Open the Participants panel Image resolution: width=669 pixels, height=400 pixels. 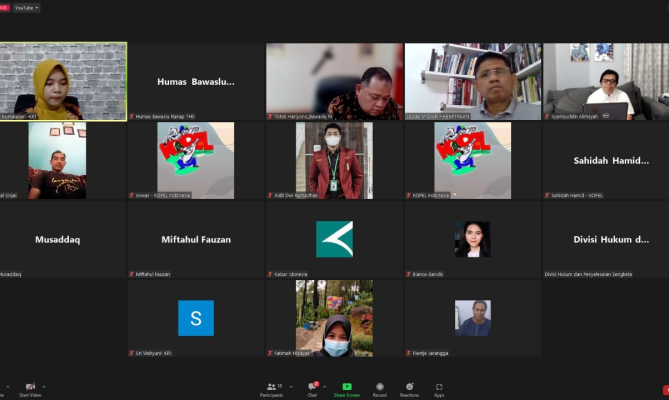click(x=270, y=388)
